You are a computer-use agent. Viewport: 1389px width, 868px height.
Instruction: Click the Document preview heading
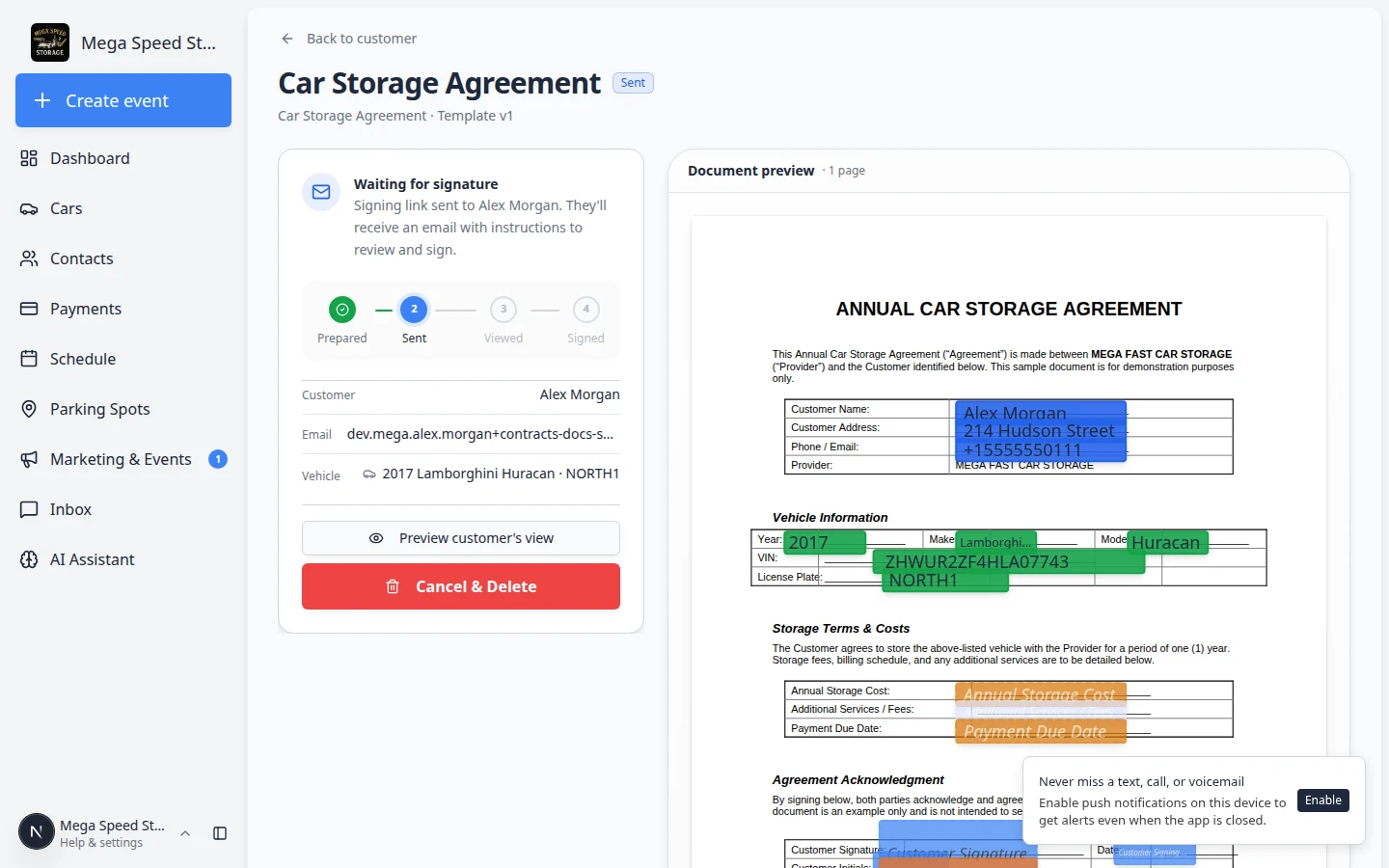(751, 171)
